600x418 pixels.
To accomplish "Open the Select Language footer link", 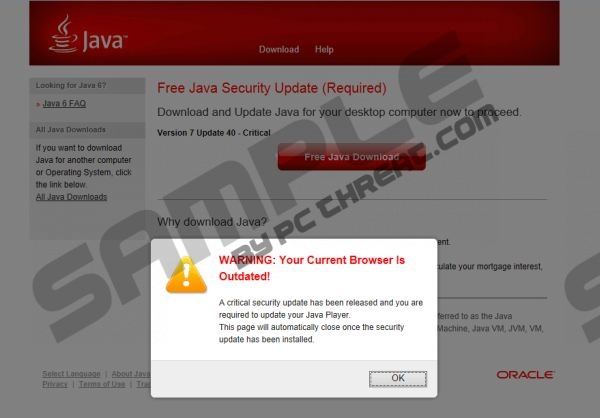I will (x=71, y=374).
